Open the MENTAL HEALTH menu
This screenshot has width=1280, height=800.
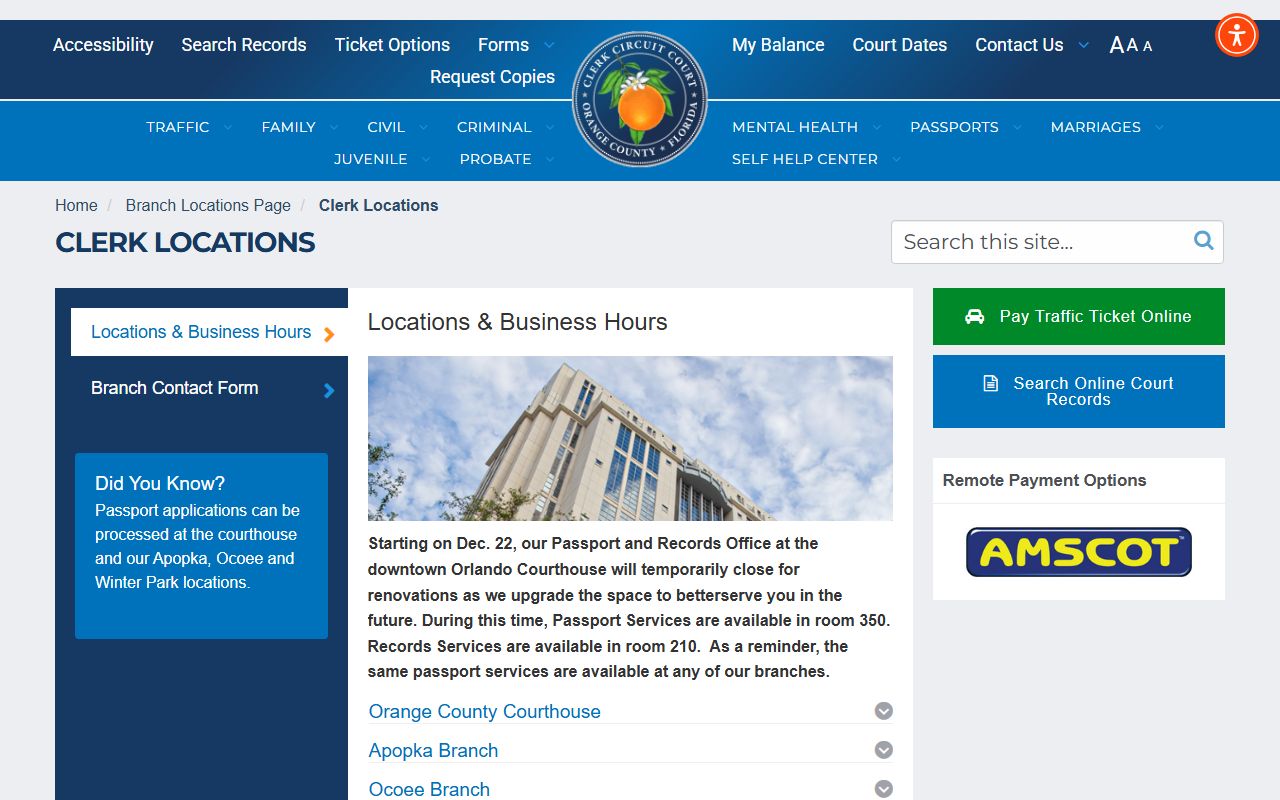pyautogui.click(x=795, y=127)
